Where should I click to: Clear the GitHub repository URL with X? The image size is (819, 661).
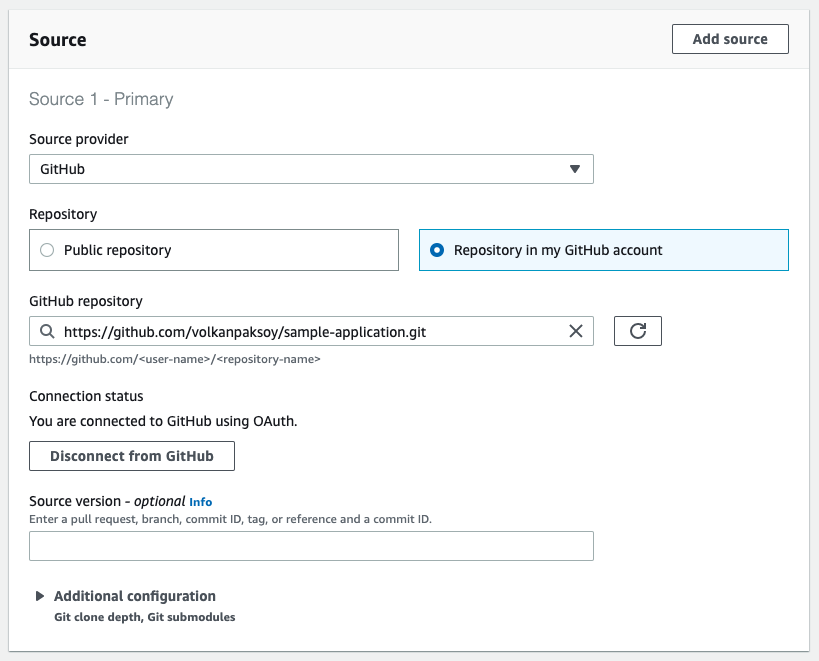(x=576, y=331)
